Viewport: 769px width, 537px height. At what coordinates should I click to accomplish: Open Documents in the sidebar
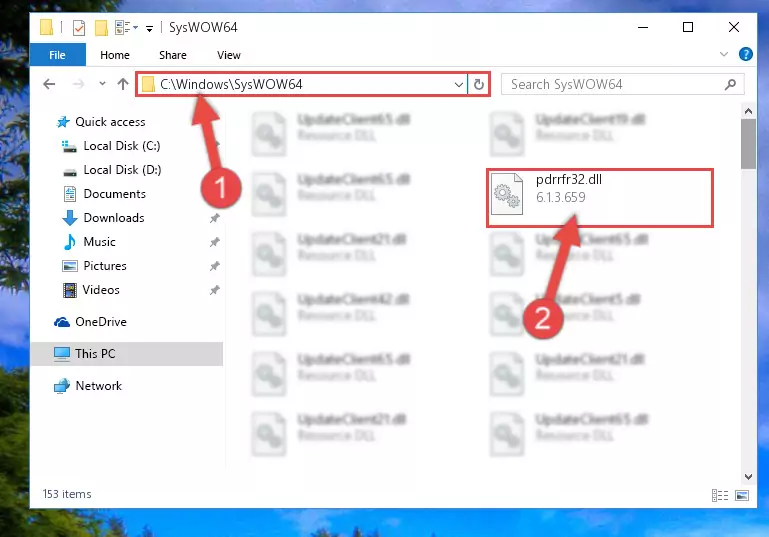point(114,194)
